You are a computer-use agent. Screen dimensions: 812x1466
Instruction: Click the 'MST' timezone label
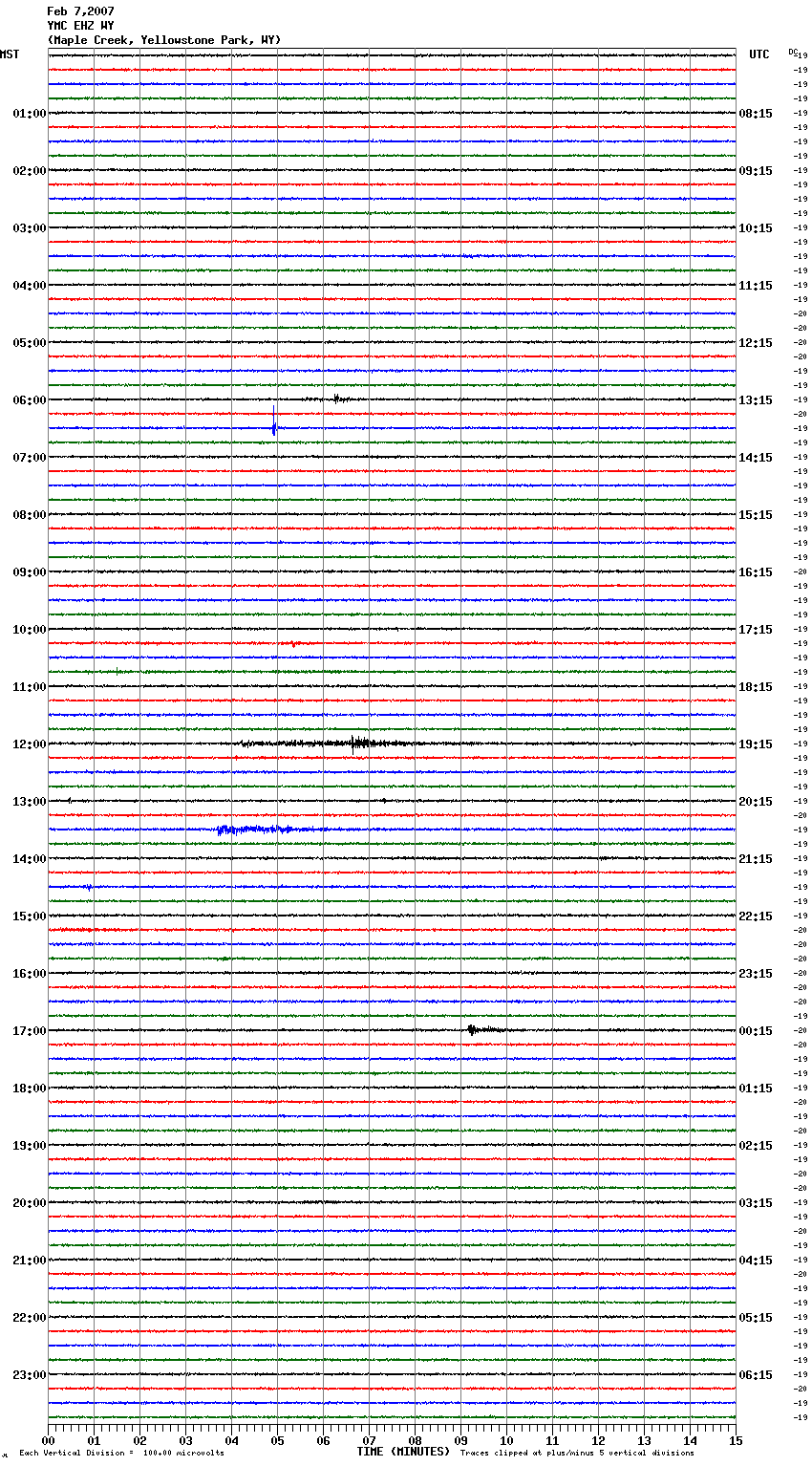(10, 54)
